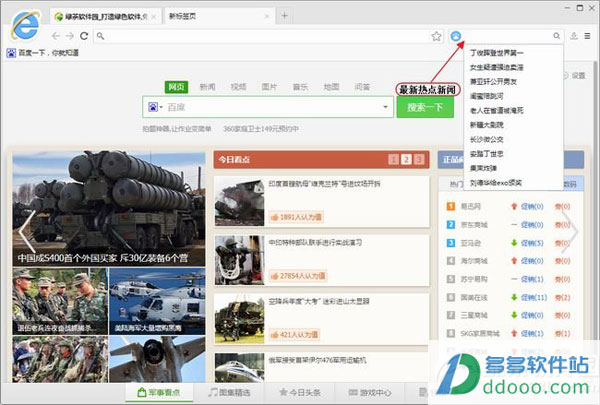Open the downloads icon in toolbar
600x405 pixels.
[x=574, y=36]
